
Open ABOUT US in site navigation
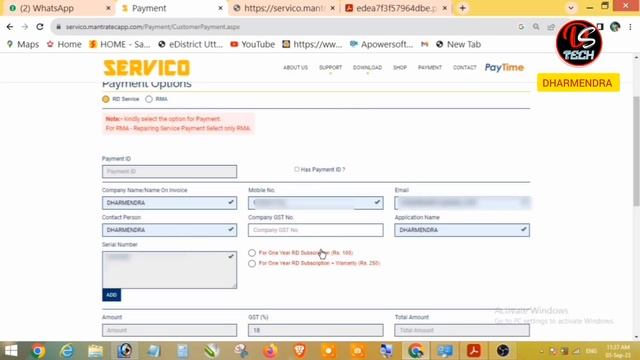coord(296,68)
